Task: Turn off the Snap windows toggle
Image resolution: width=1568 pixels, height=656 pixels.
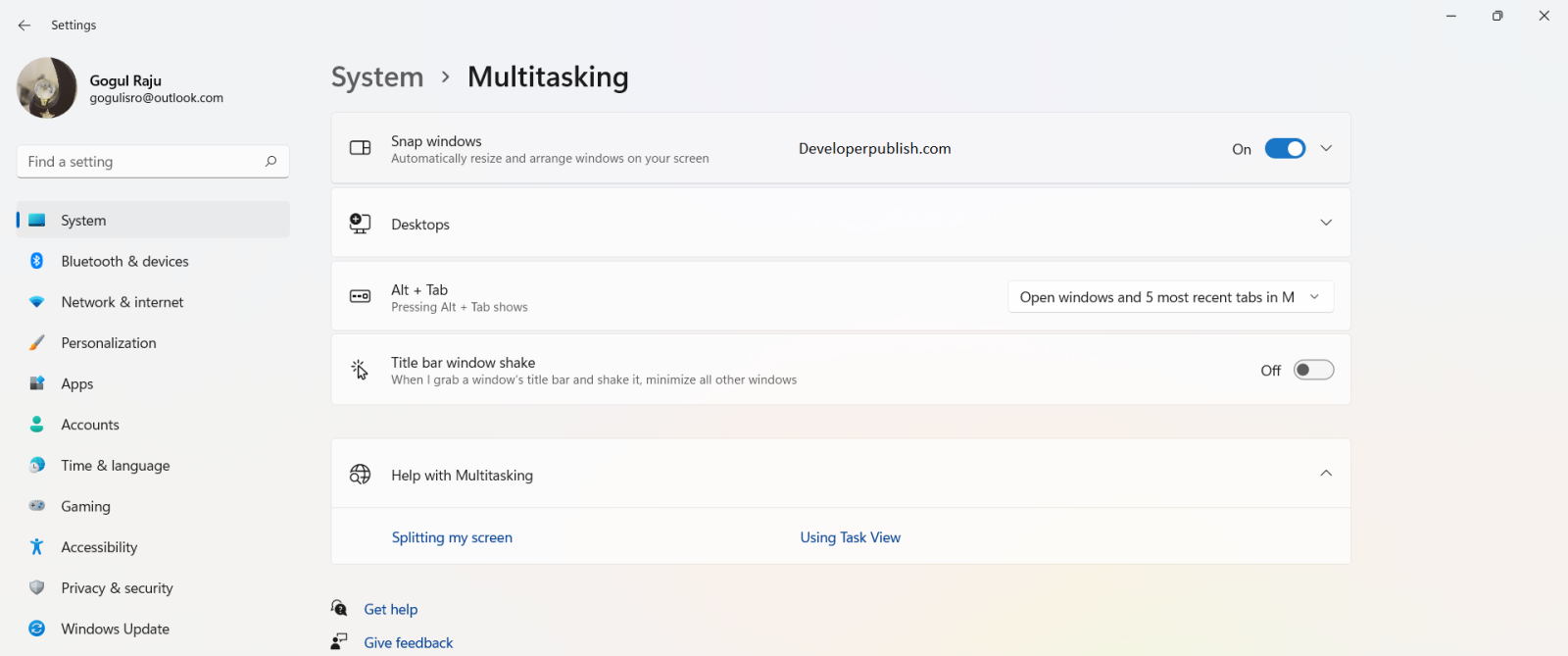Action: [1285, 149]
